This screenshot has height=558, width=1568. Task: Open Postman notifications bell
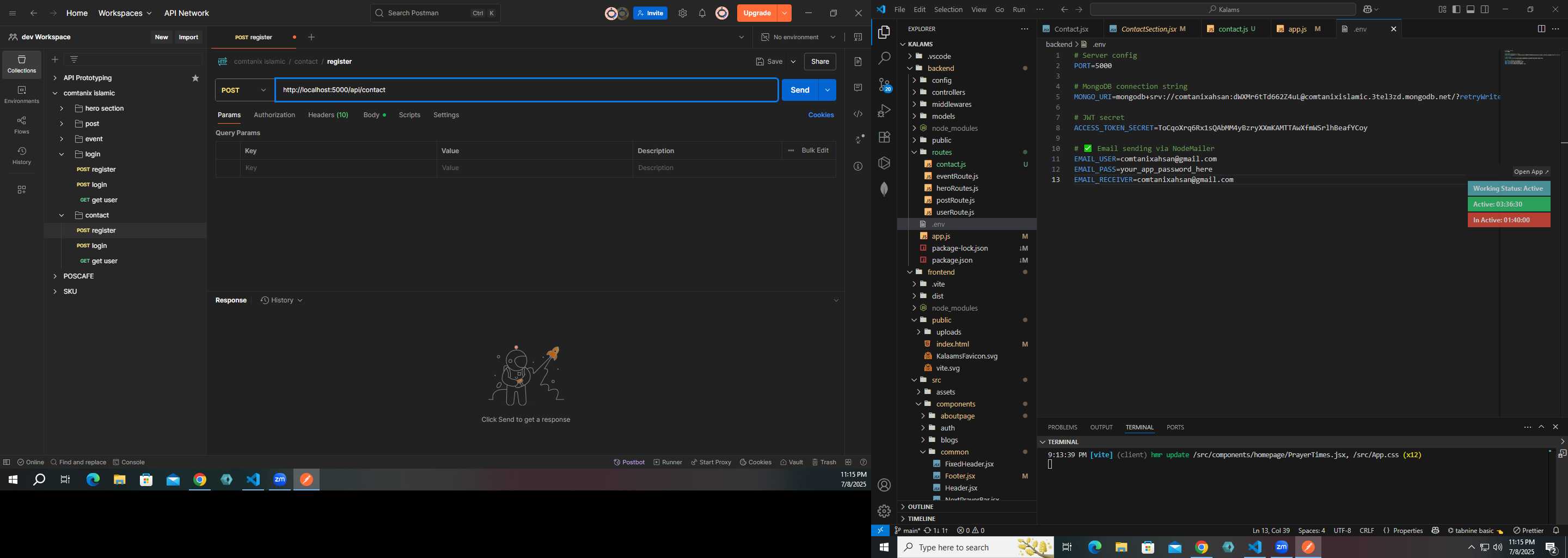[x=702, y=14]
